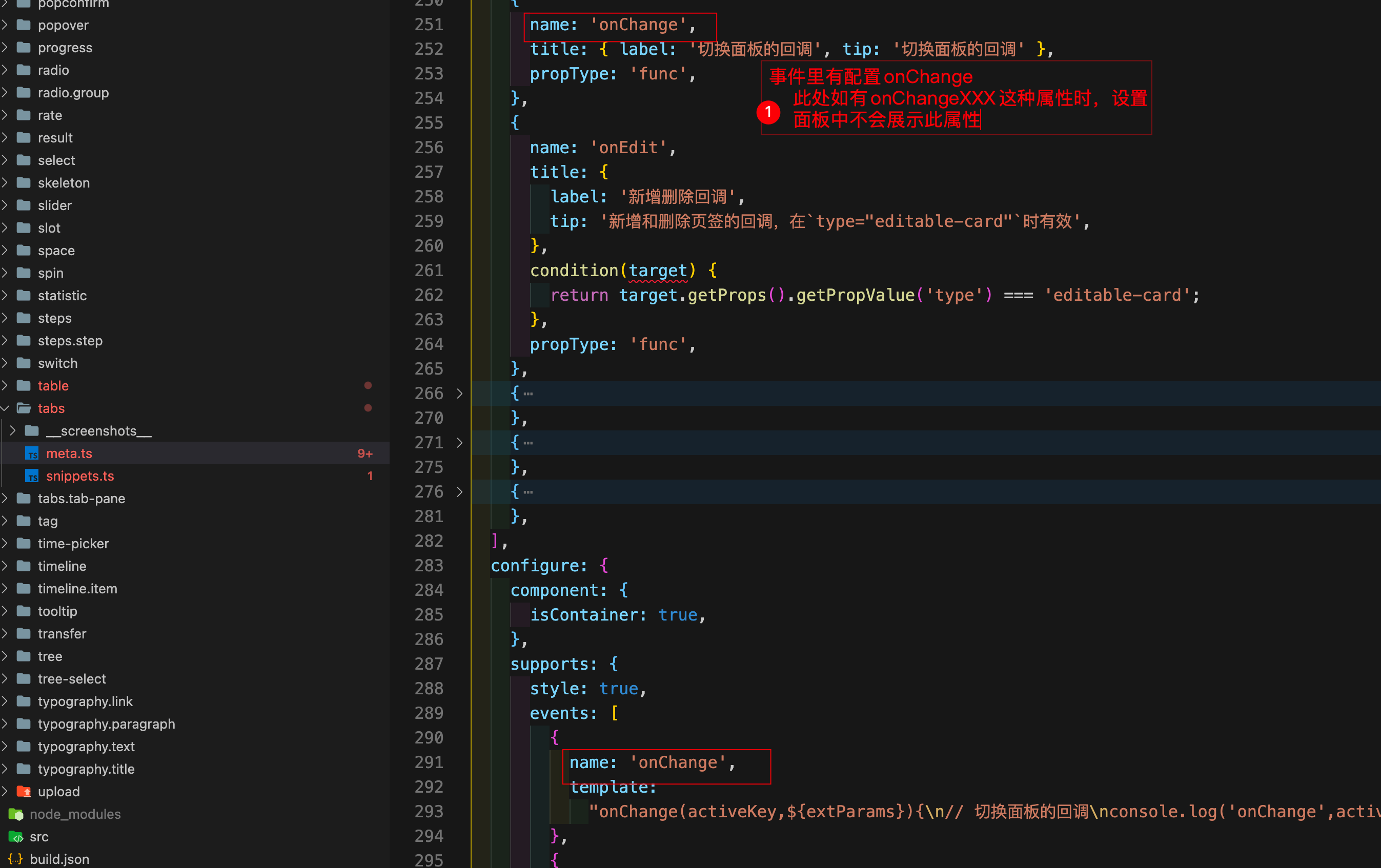
Task: Click the modified dot beside table folder
Action: pos(368,385)
